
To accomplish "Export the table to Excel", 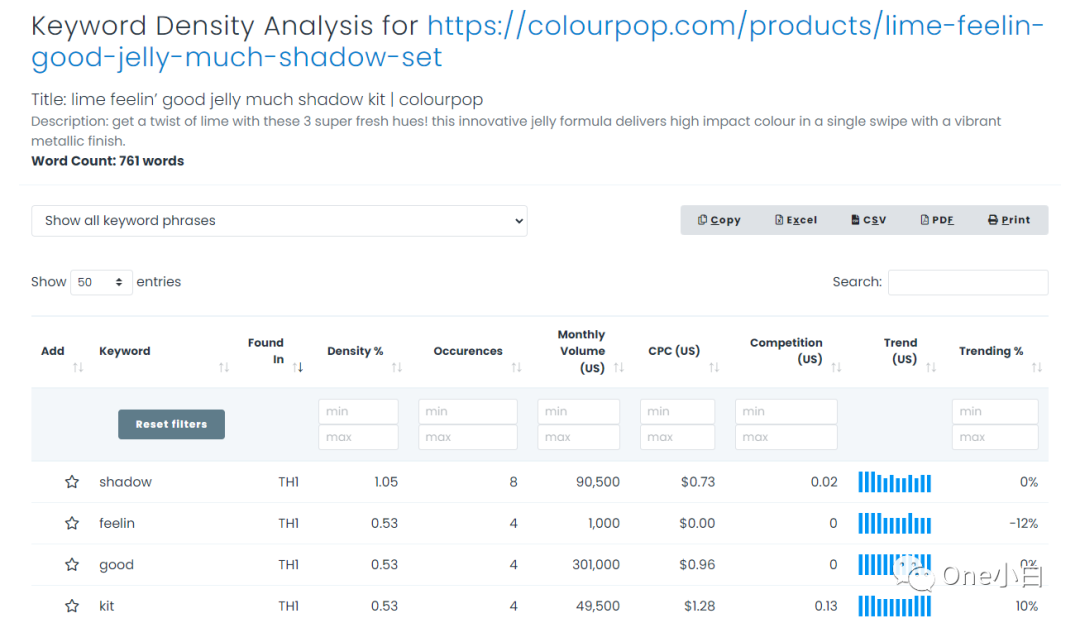I will (x=796, y=220).
